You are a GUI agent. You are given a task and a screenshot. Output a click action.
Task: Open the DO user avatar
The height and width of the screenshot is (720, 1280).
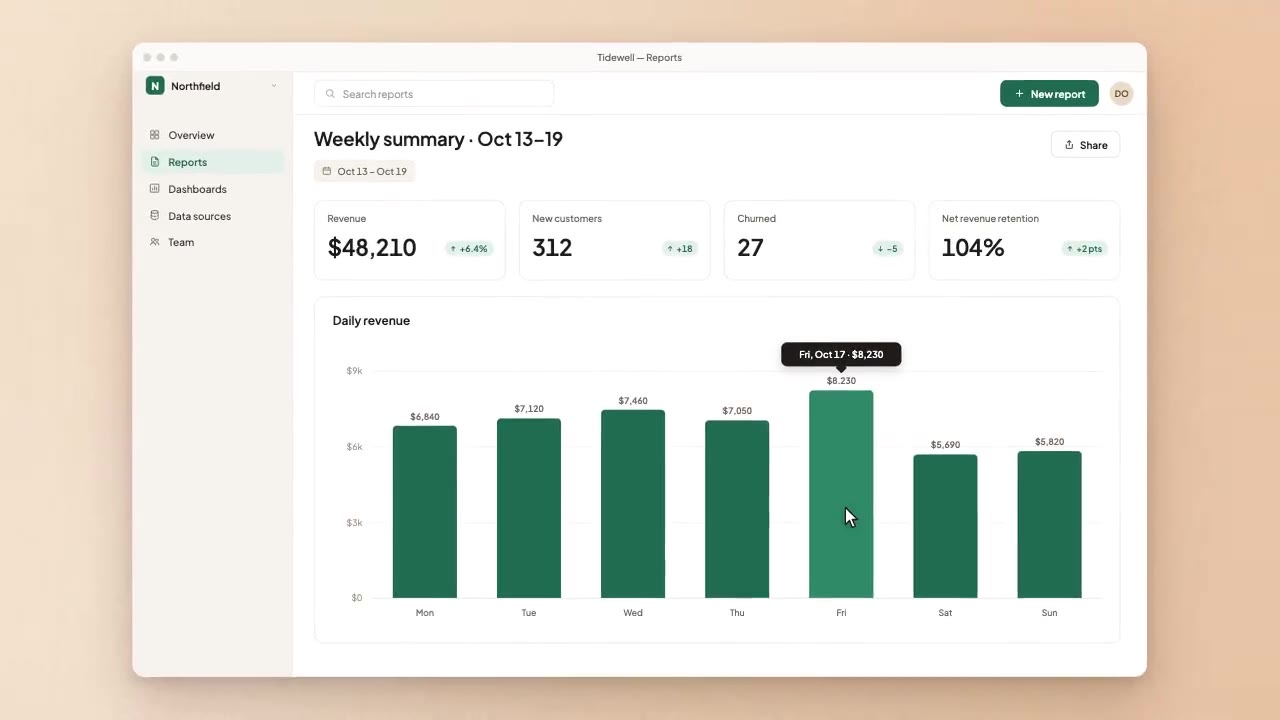click(x=1121, y=94)
